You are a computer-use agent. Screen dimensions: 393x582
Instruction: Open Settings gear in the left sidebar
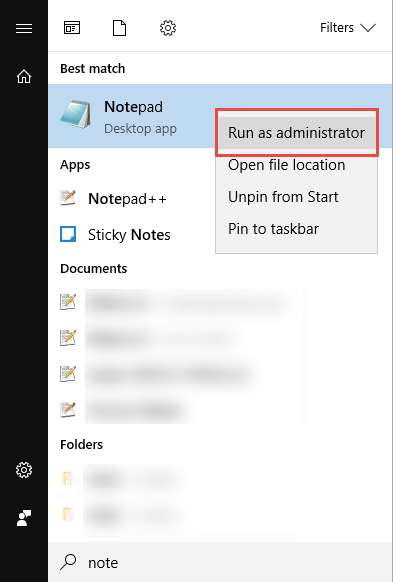click(24, 470)
